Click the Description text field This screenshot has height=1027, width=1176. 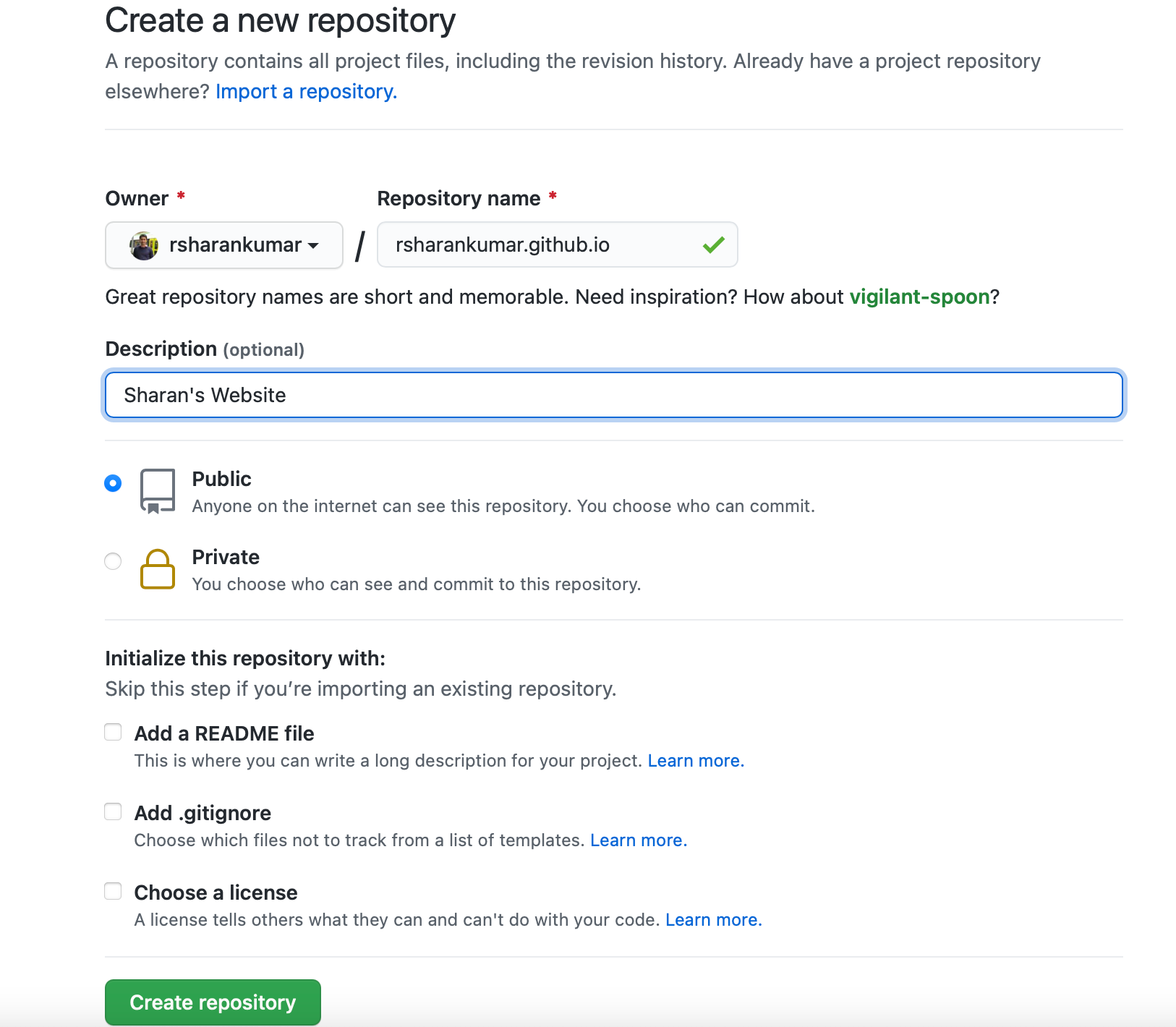point(613,395)
